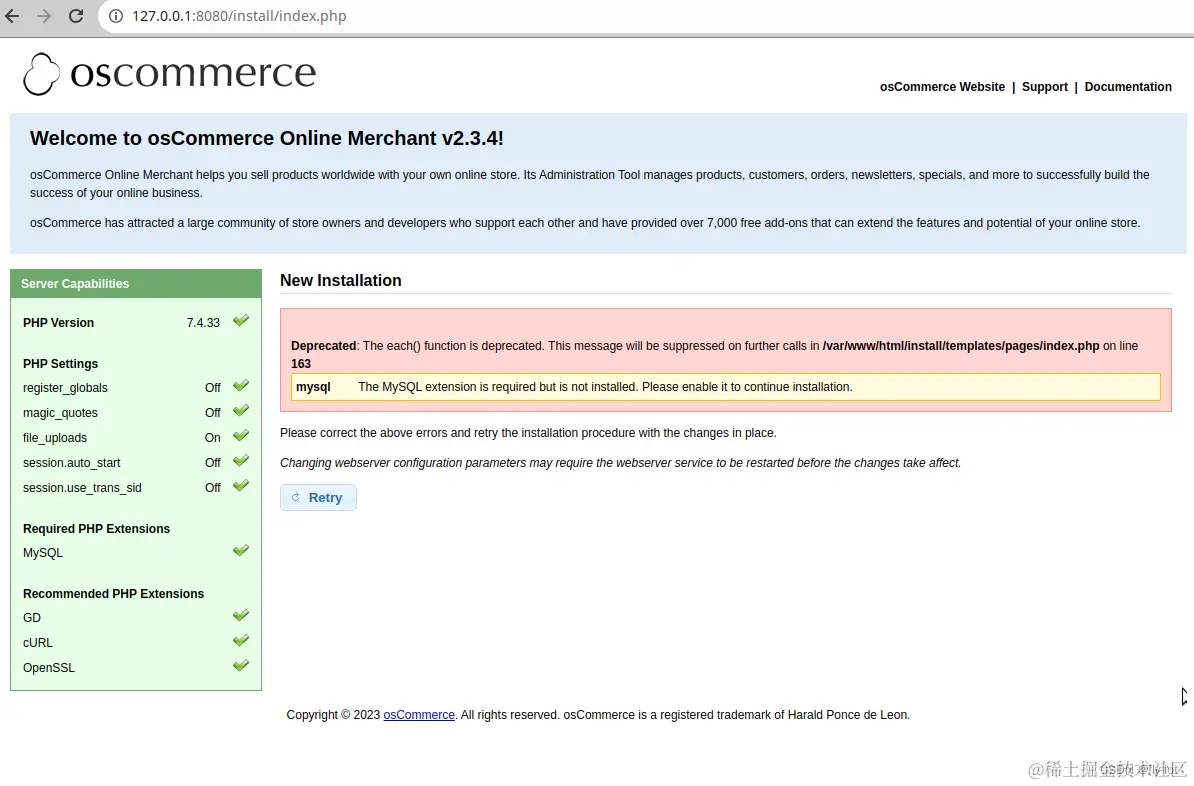Click the 7.4.33 version value
The width and height of the screenshot is (1194, 786).
pyautogui.click(x=203, y=323)
